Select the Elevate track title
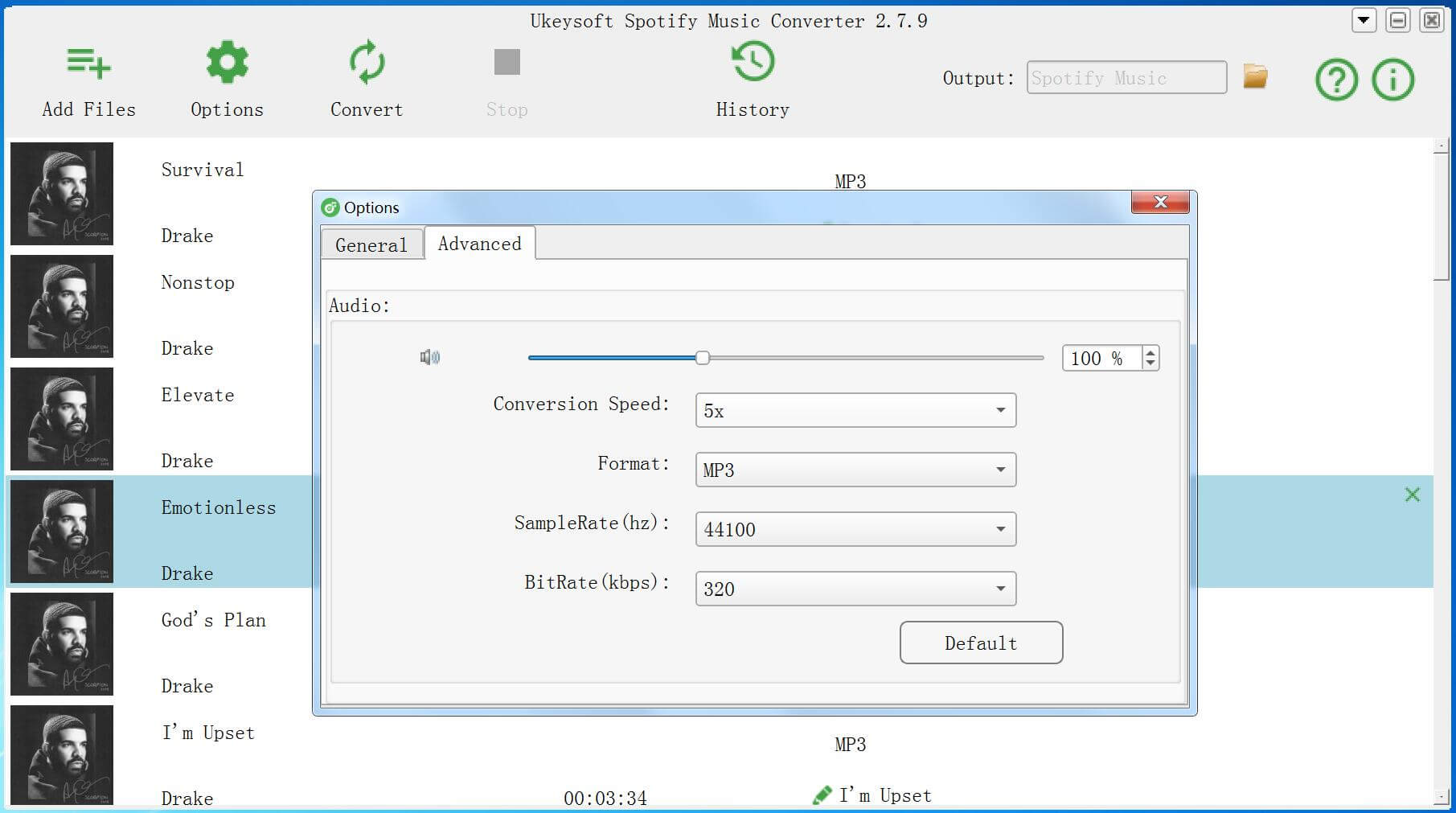This screenshot has width=1456, height=813. tap(198, 395)
